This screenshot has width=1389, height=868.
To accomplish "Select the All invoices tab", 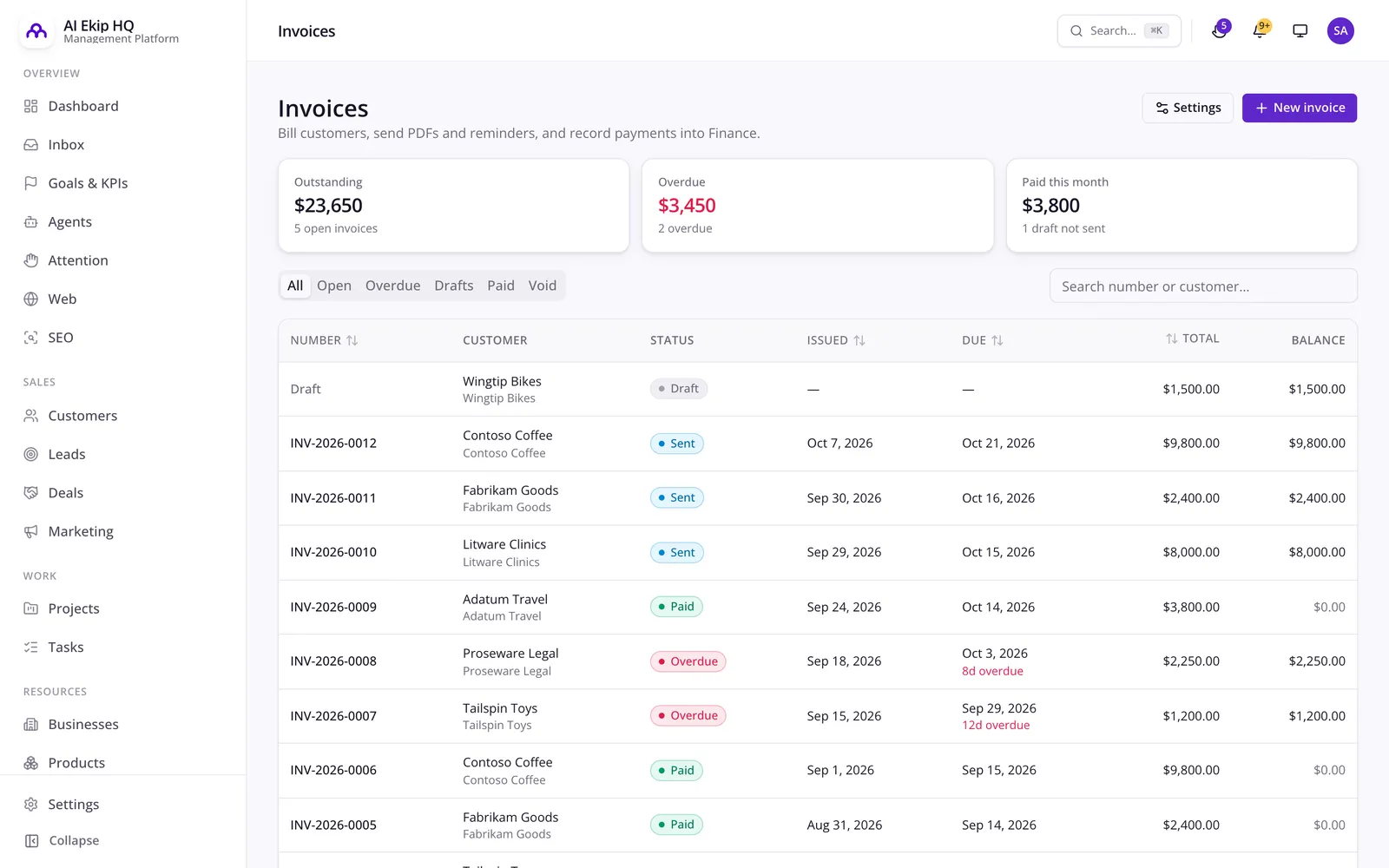I will (x=295, y=286).
